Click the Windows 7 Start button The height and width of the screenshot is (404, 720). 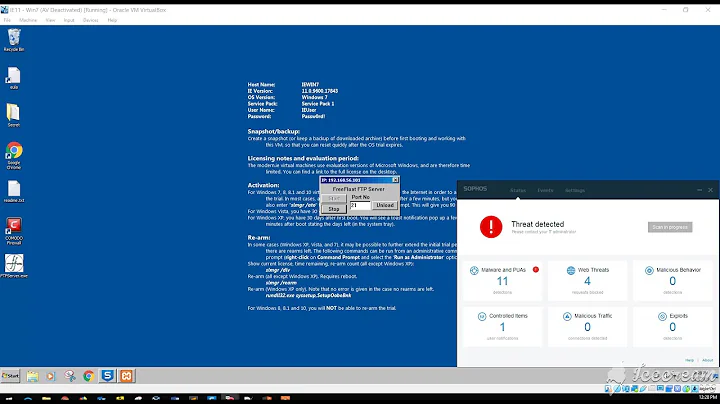point(10,376)
